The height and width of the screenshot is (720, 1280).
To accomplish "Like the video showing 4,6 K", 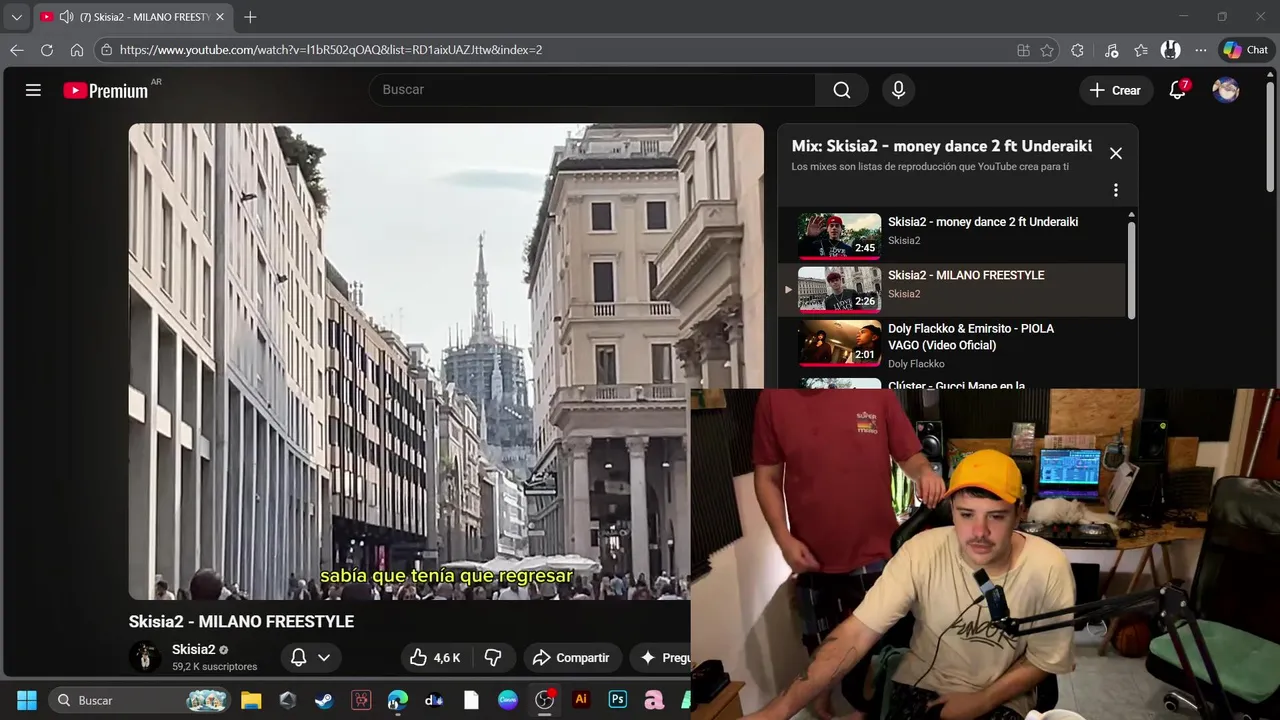I will (x=435, y=657).
